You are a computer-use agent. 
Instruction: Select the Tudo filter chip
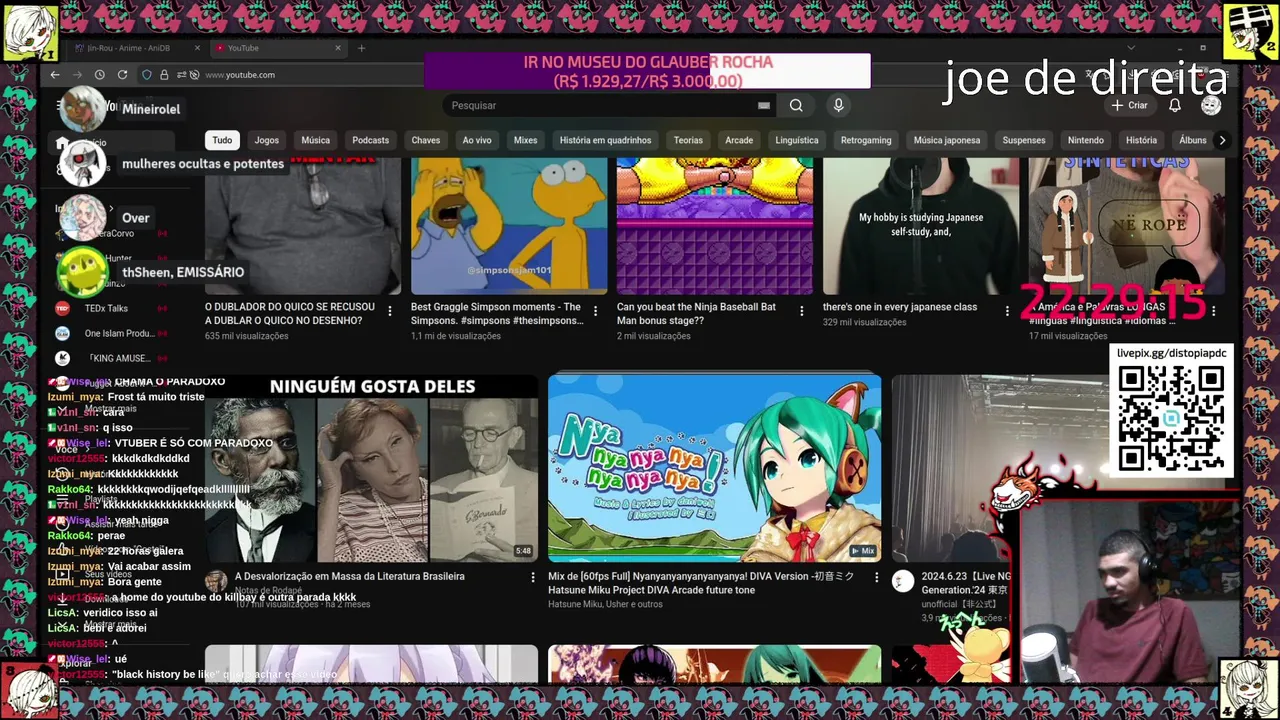coord(222,140)
